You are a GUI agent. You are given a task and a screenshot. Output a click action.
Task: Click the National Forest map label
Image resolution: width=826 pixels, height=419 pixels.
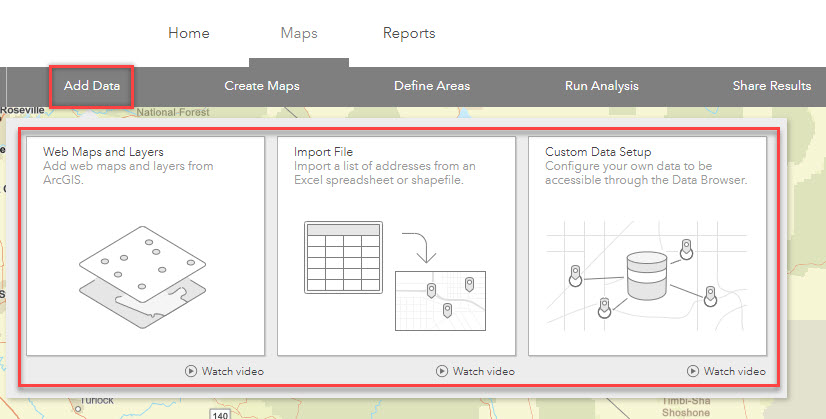click(173, 112)
